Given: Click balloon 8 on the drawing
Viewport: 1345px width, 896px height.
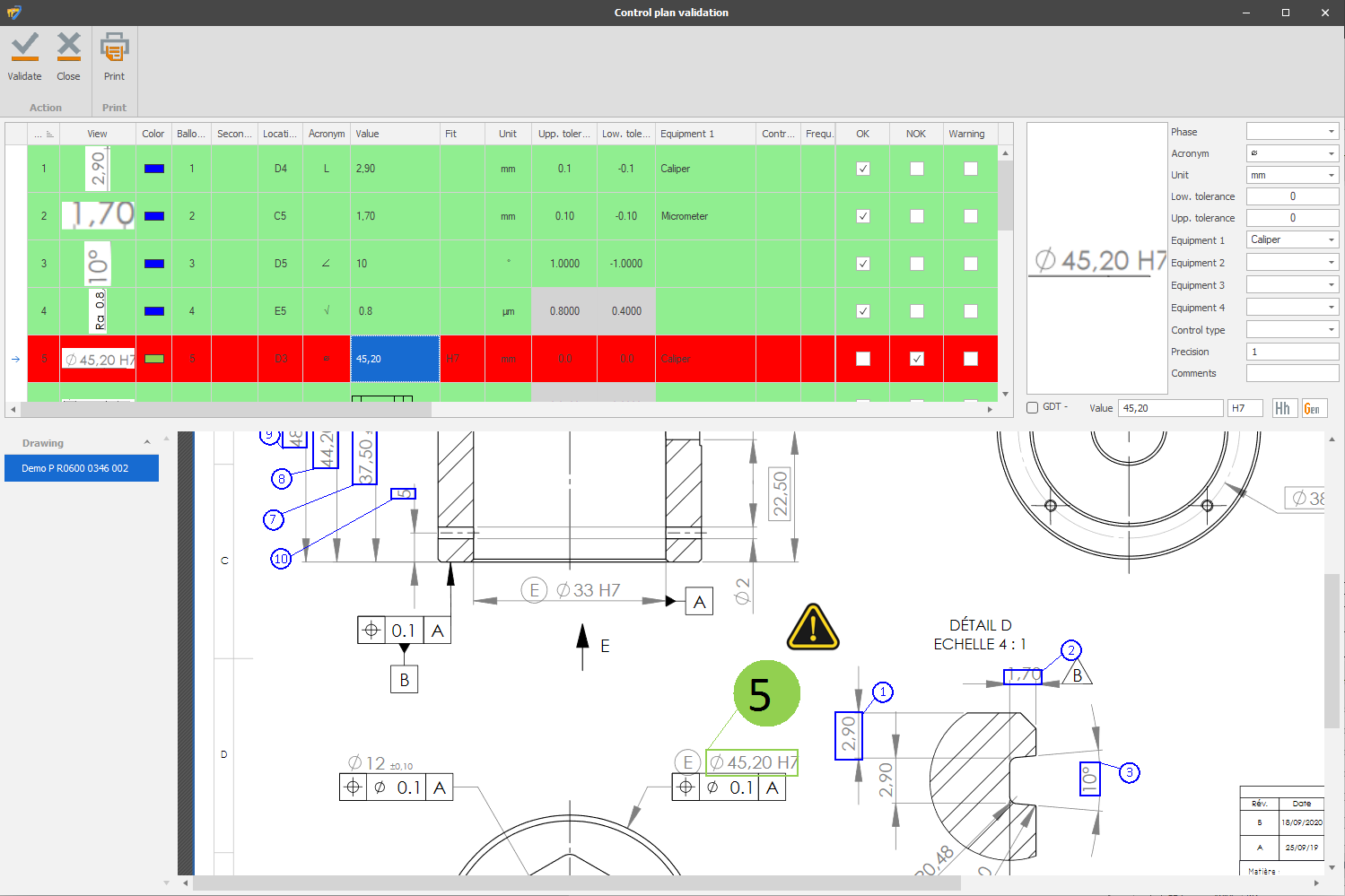Looking at the screenshot, I should [x=282, y=479].
